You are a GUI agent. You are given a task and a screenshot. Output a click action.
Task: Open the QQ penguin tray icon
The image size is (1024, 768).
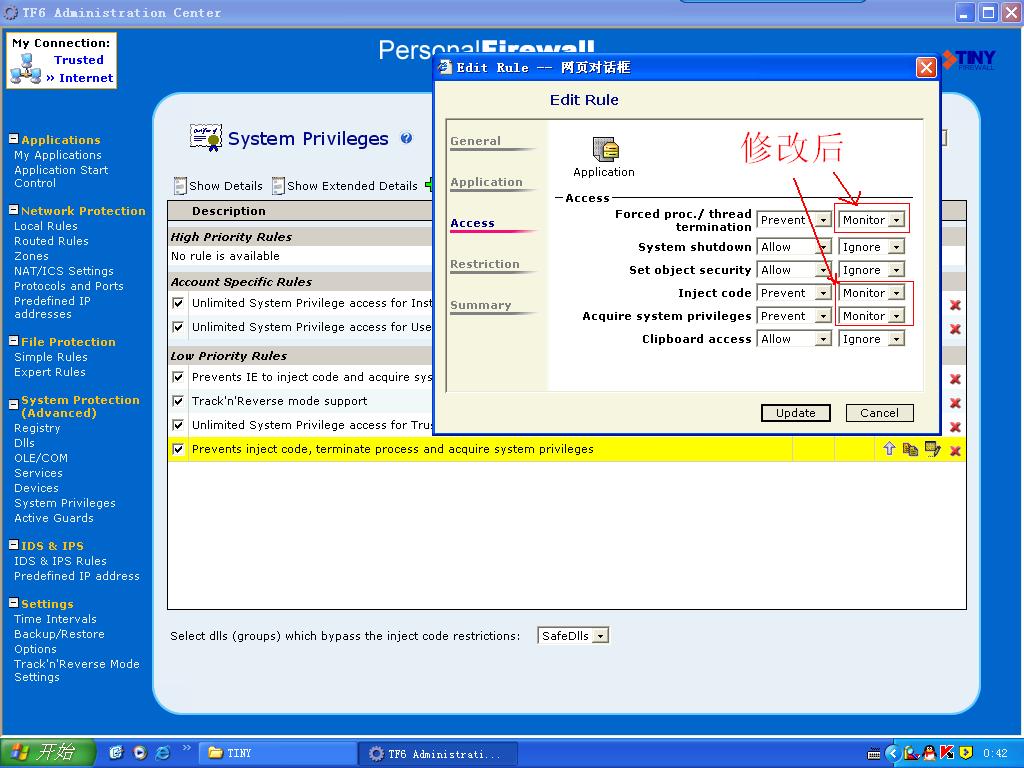pyautogui.click(x=929, y=753)
